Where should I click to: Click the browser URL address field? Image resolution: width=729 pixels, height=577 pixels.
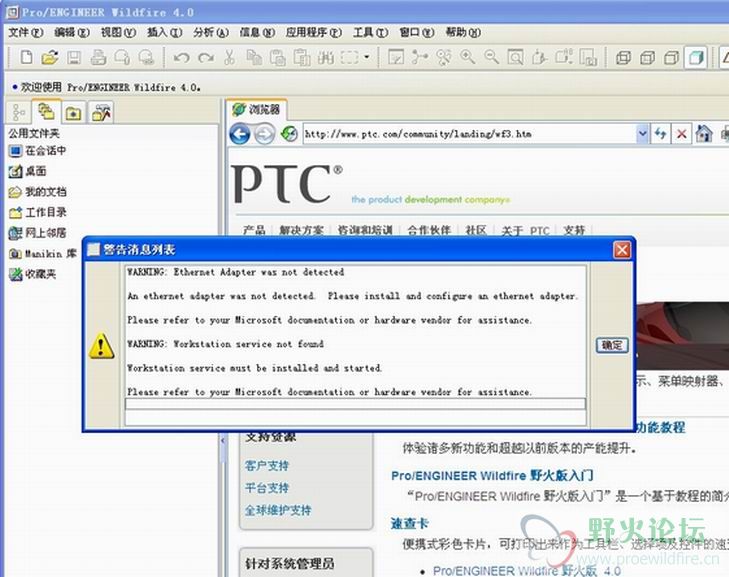click(x=470, y=134)
